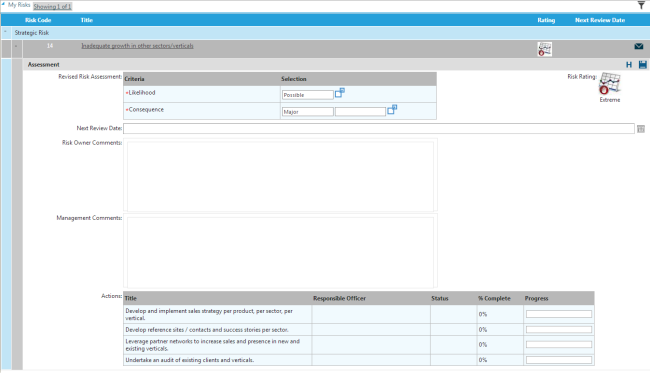This screenshot has height=375, width=650.
Task: Click the empty second Consequence field
Action: [x=360, y=112]
